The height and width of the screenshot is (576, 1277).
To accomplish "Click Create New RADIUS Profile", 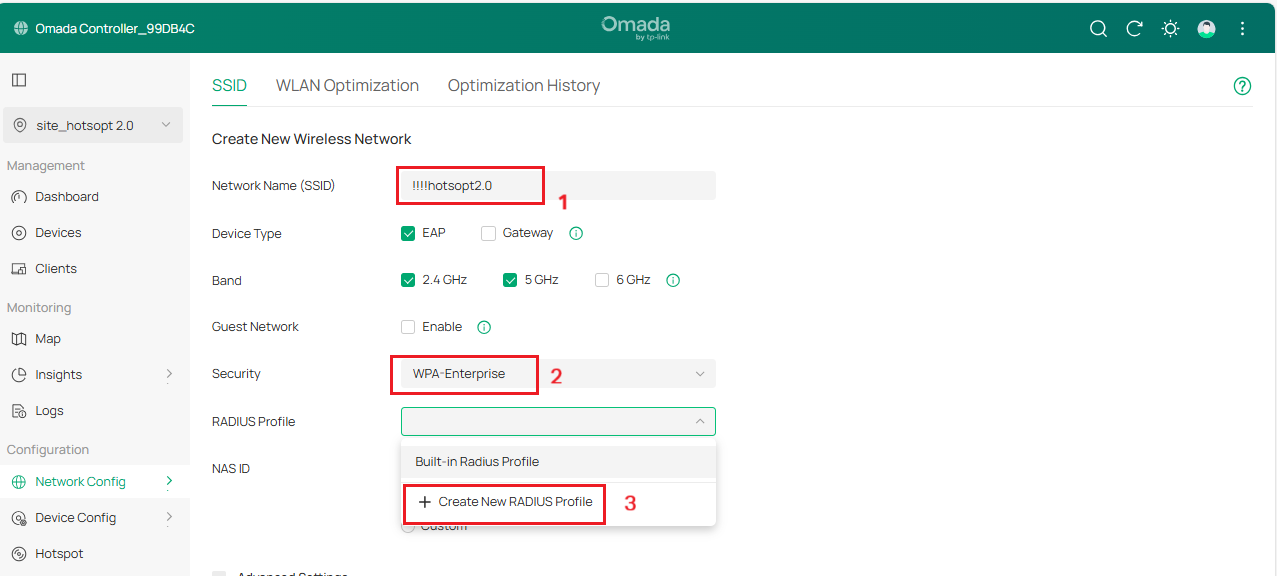I will pyautogui.click(x=503, y=503).
